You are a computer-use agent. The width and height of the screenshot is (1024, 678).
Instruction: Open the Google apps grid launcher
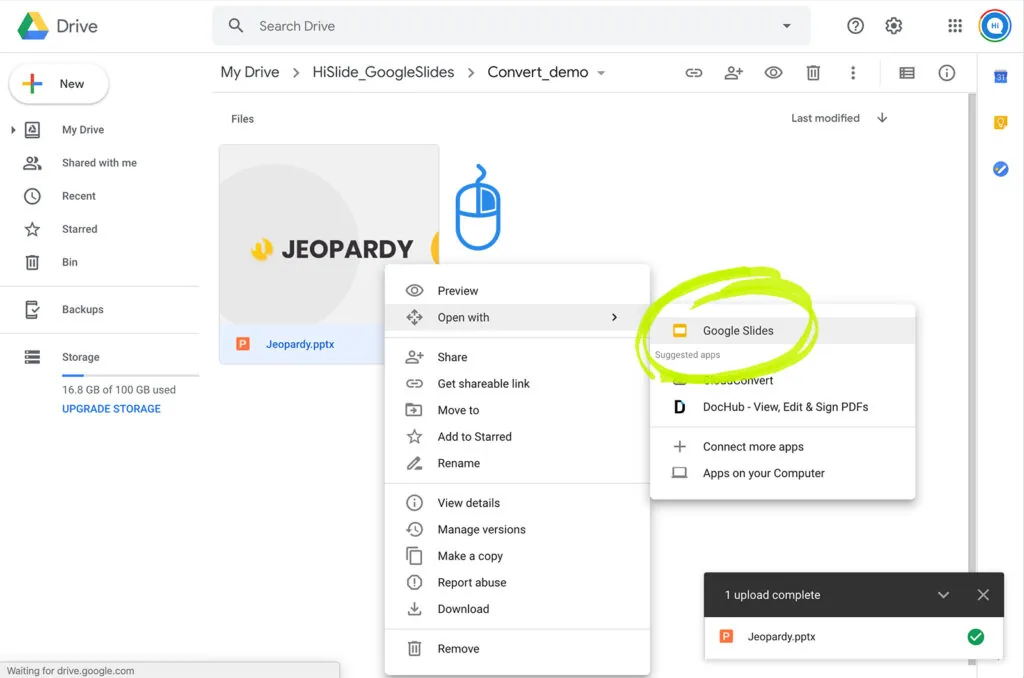[x=955, y=26]
